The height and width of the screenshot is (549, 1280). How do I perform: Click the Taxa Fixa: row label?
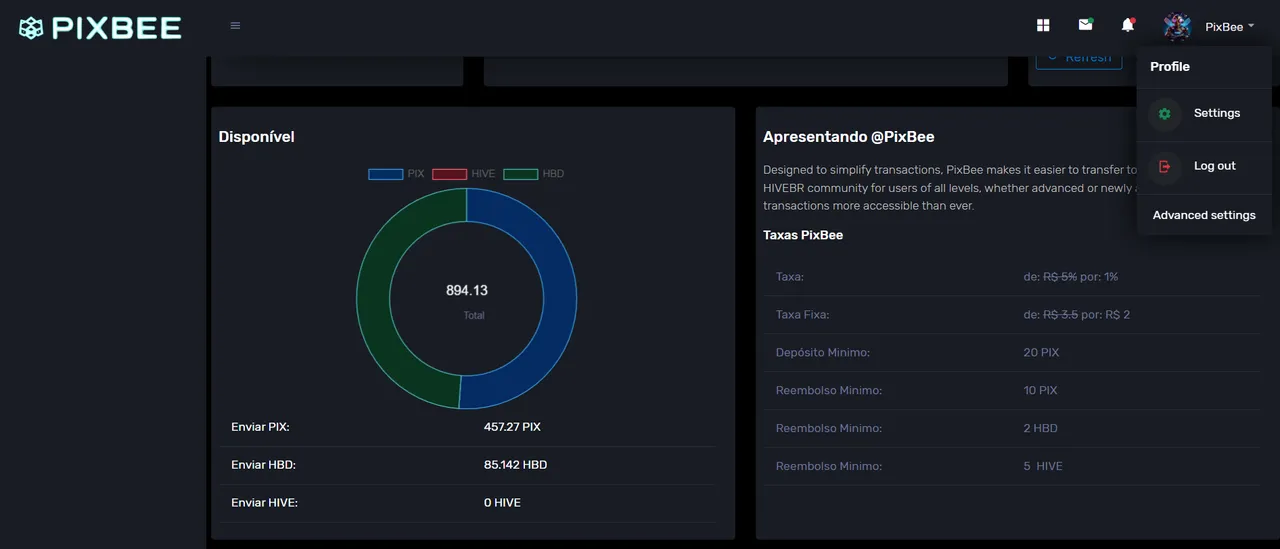(x=803, y=315)
